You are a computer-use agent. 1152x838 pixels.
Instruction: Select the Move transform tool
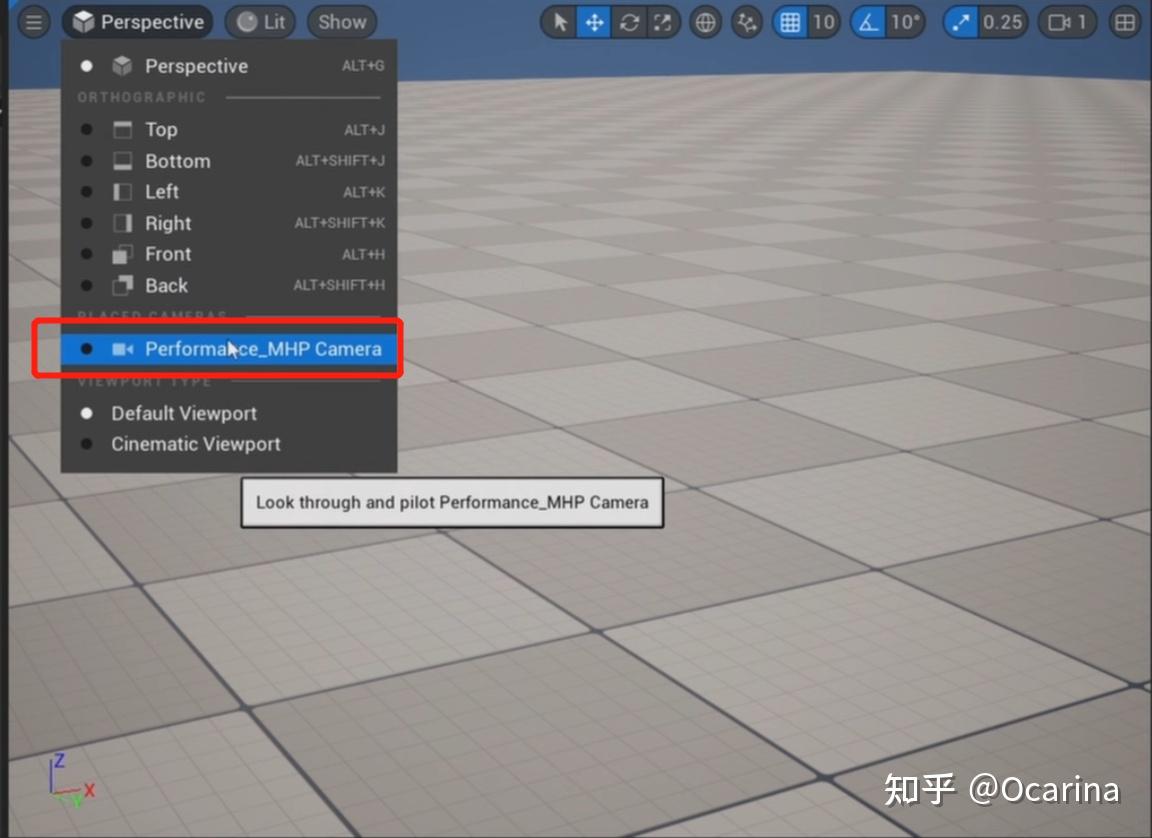click(594, 22)
